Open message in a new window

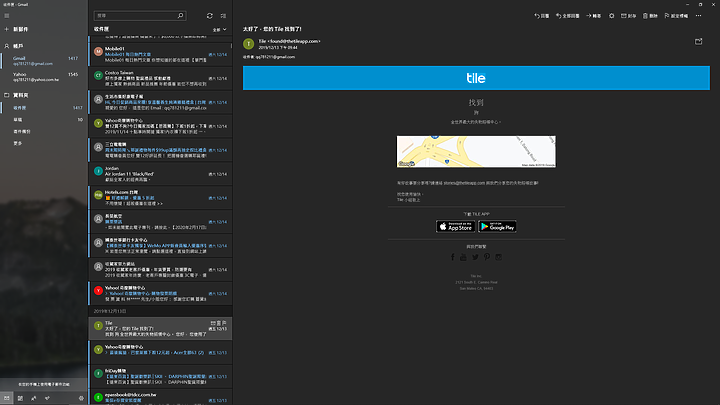click(x=698, y=41)
